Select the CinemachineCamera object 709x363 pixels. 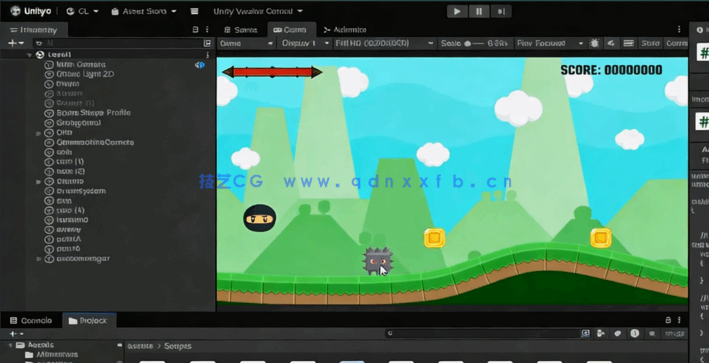[95, 142]
